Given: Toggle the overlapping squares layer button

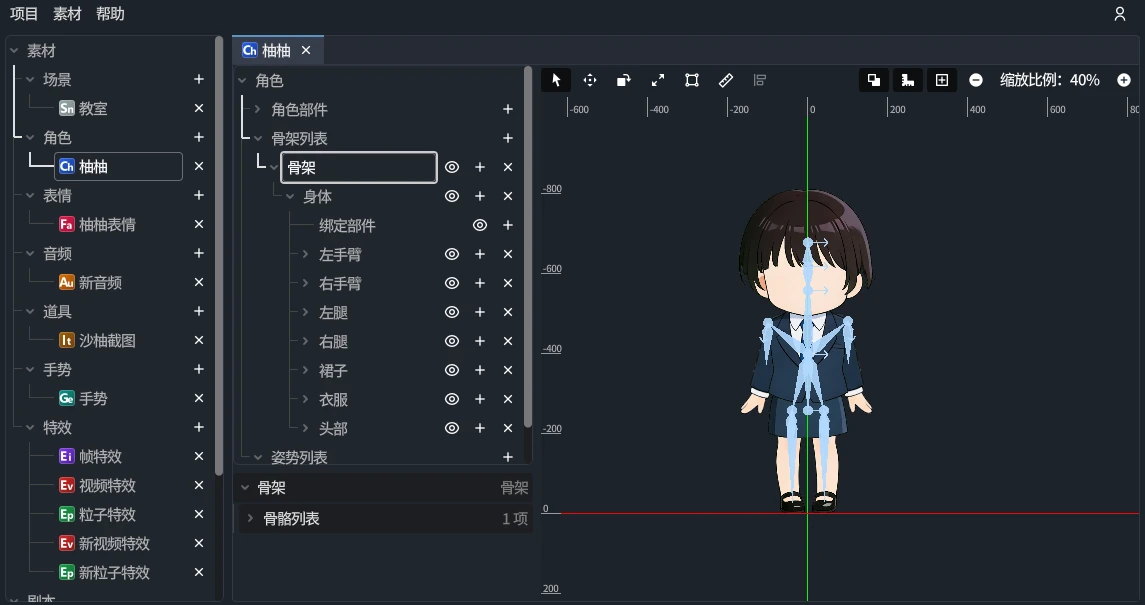Looking at the screenshot, I should 873,80.
